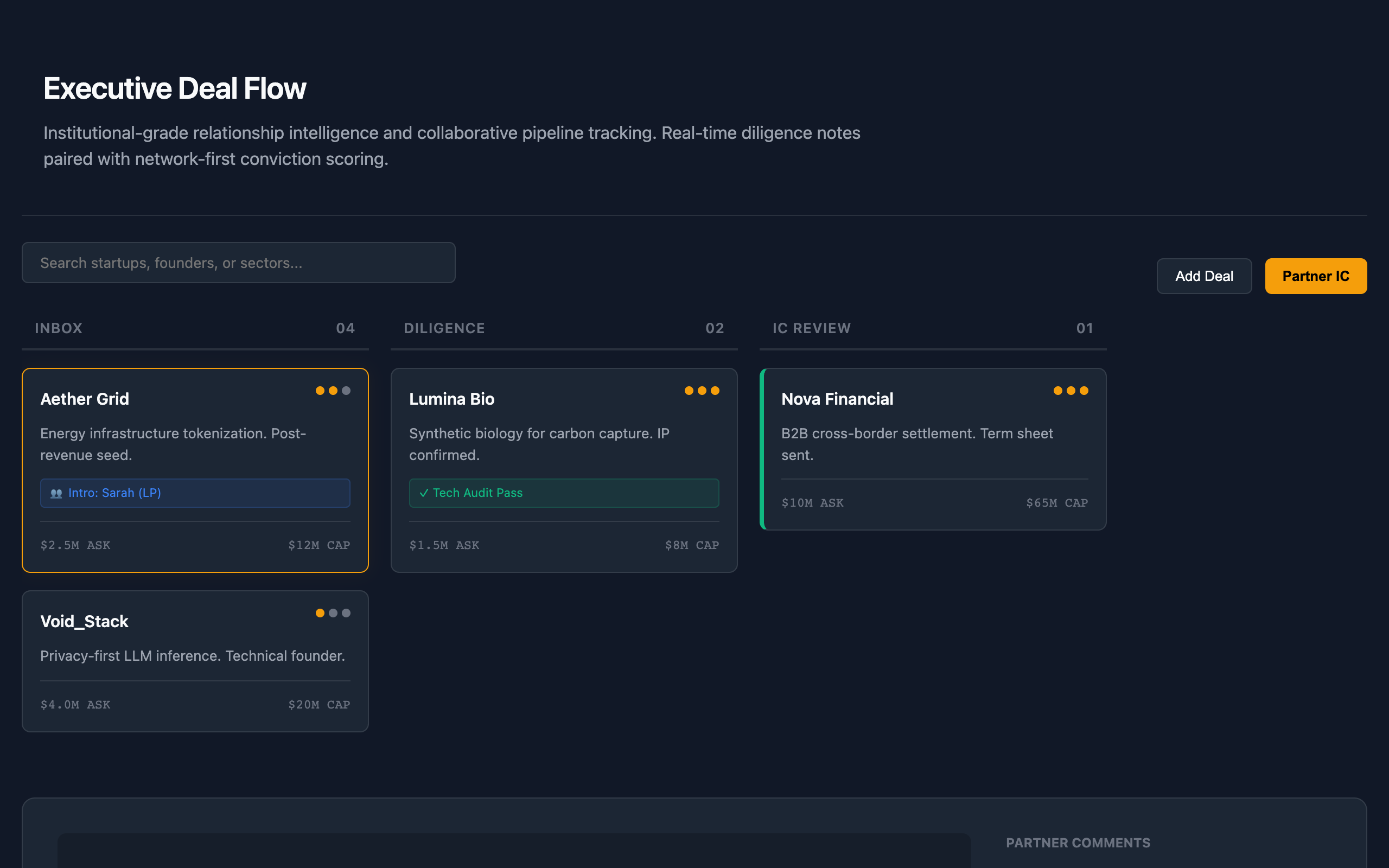
Task: Open the Nova Financial deal card title
Action: [837, 399]
